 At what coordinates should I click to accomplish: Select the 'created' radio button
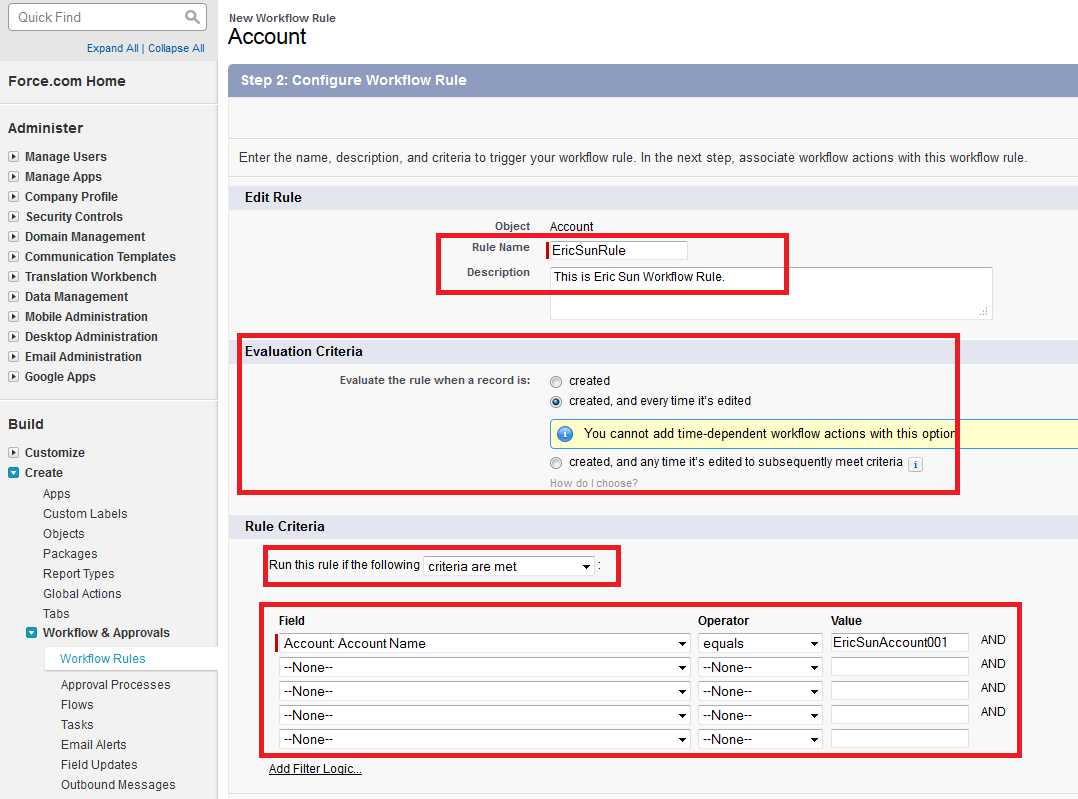[556, 382]
